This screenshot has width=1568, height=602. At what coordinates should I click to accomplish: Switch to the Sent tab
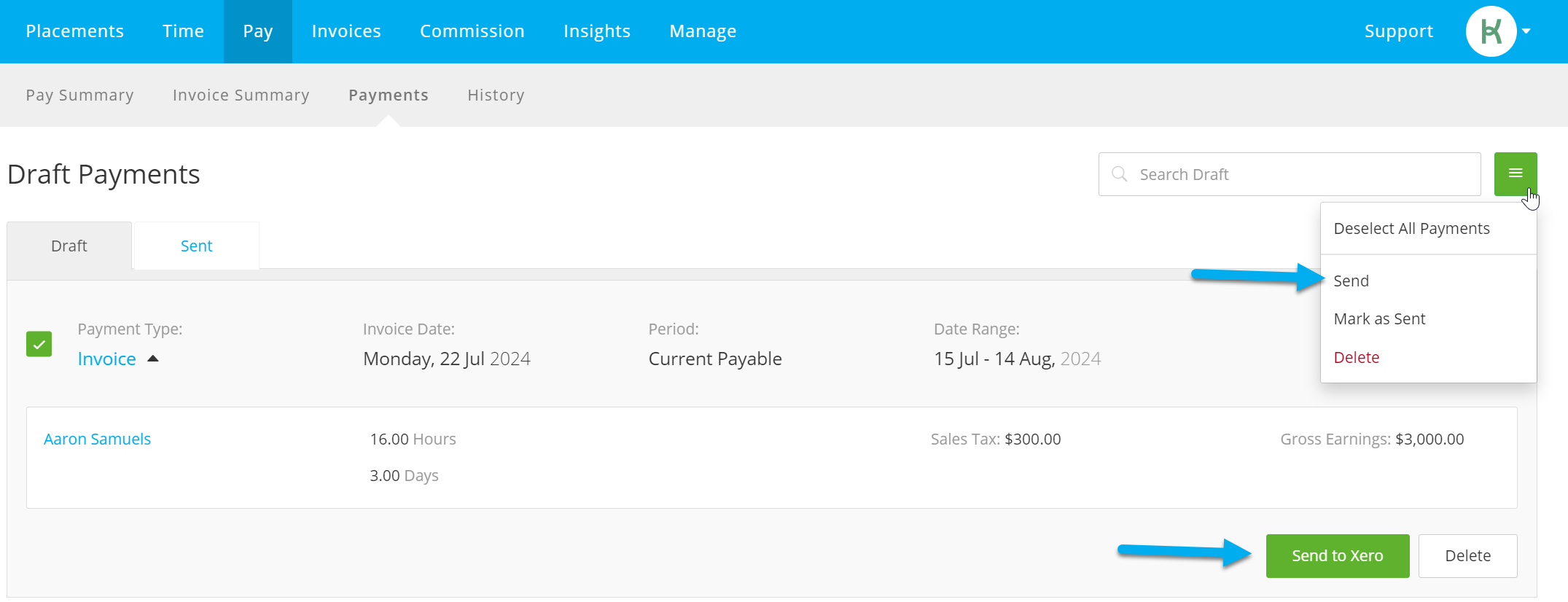196,246
